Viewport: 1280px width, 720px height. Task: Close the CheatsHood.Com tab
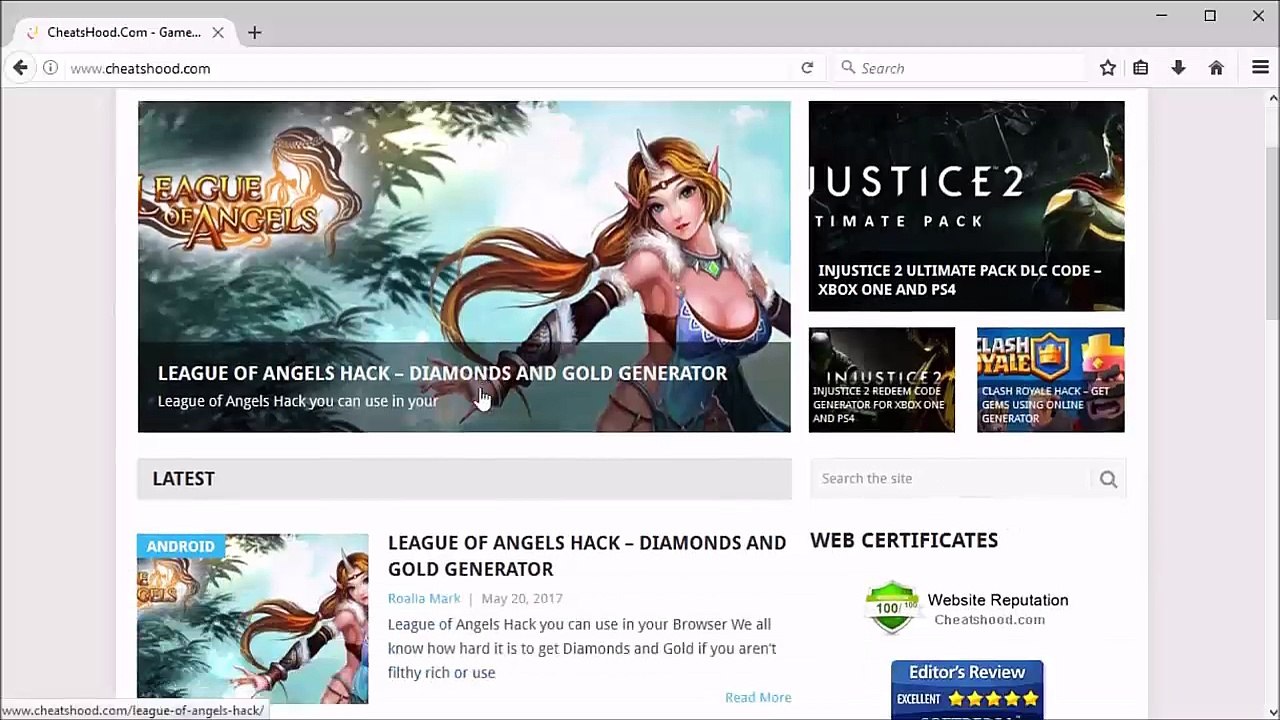[217, 32]
